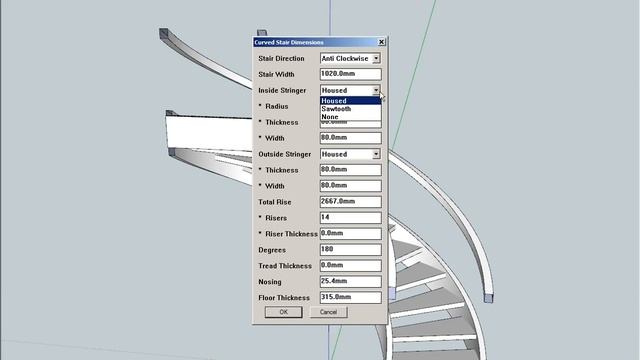
Task: Click the Stair Direction label
Action: [x=281, y=58]
